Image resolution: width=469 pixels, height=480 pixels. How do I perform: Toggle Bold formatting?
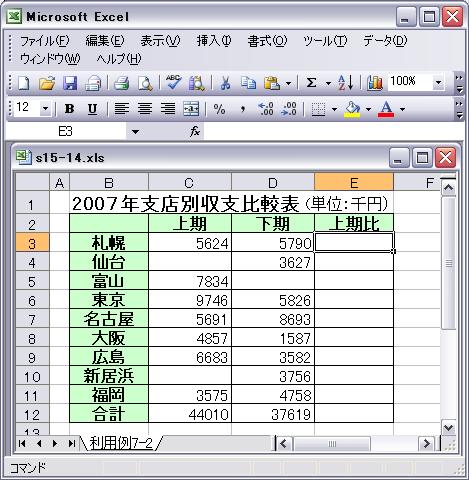(x=69, y=109)
